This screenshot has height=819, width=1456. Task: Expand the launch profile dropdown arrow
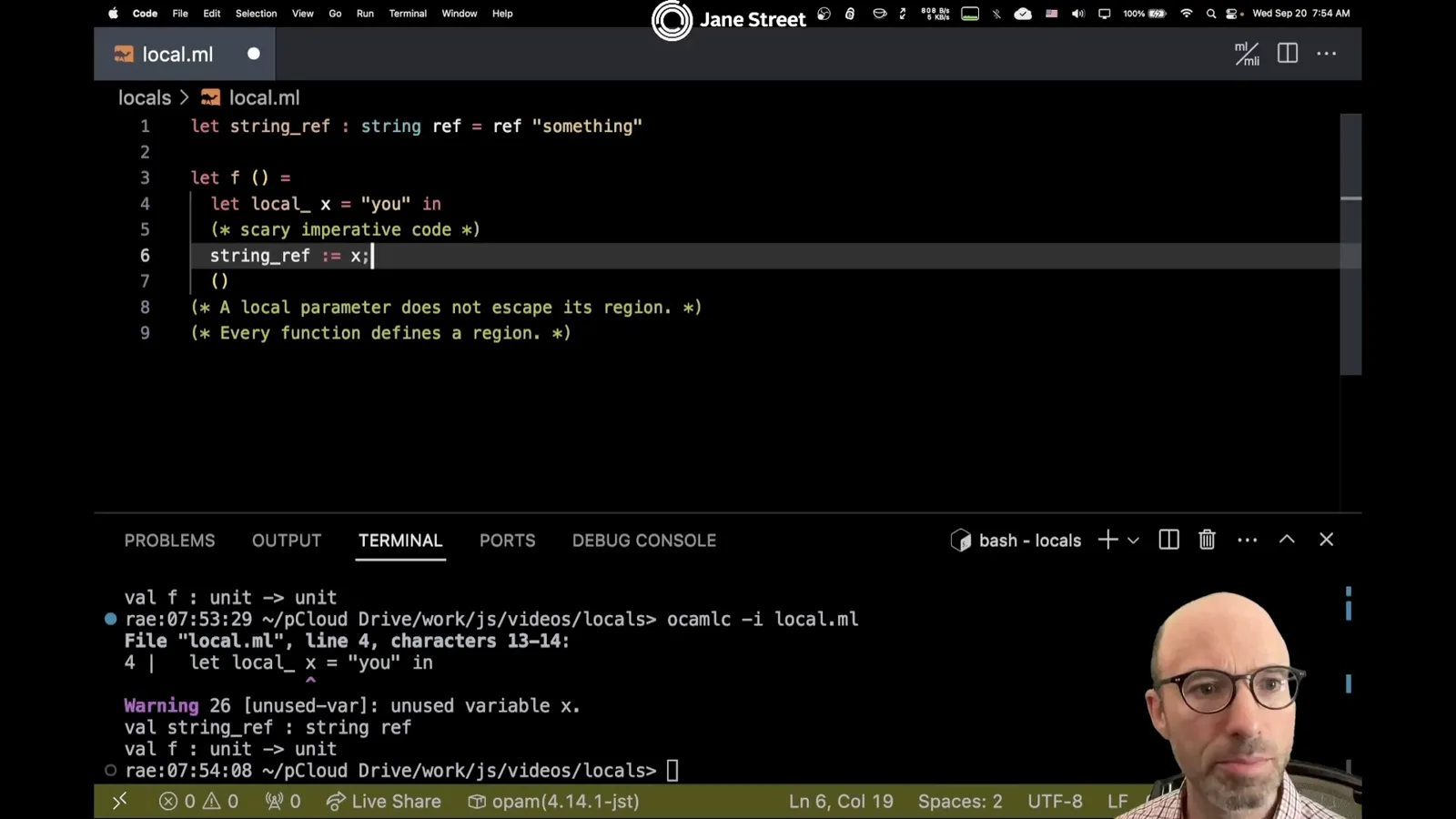pyautogui.click(x=1133, y=541)
